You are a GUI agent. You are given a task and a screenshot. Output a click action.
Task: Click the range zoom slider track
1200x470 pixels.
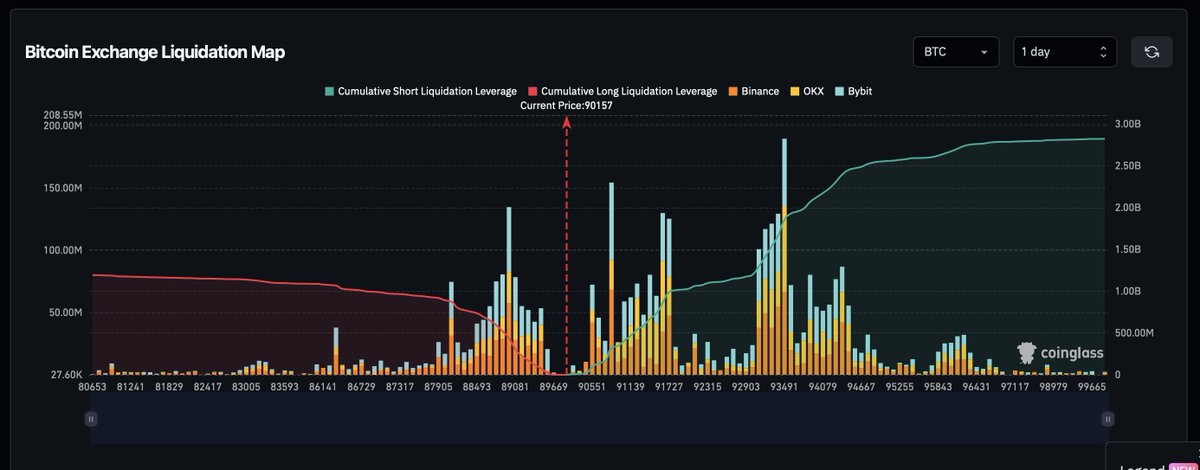click(598, 420)
